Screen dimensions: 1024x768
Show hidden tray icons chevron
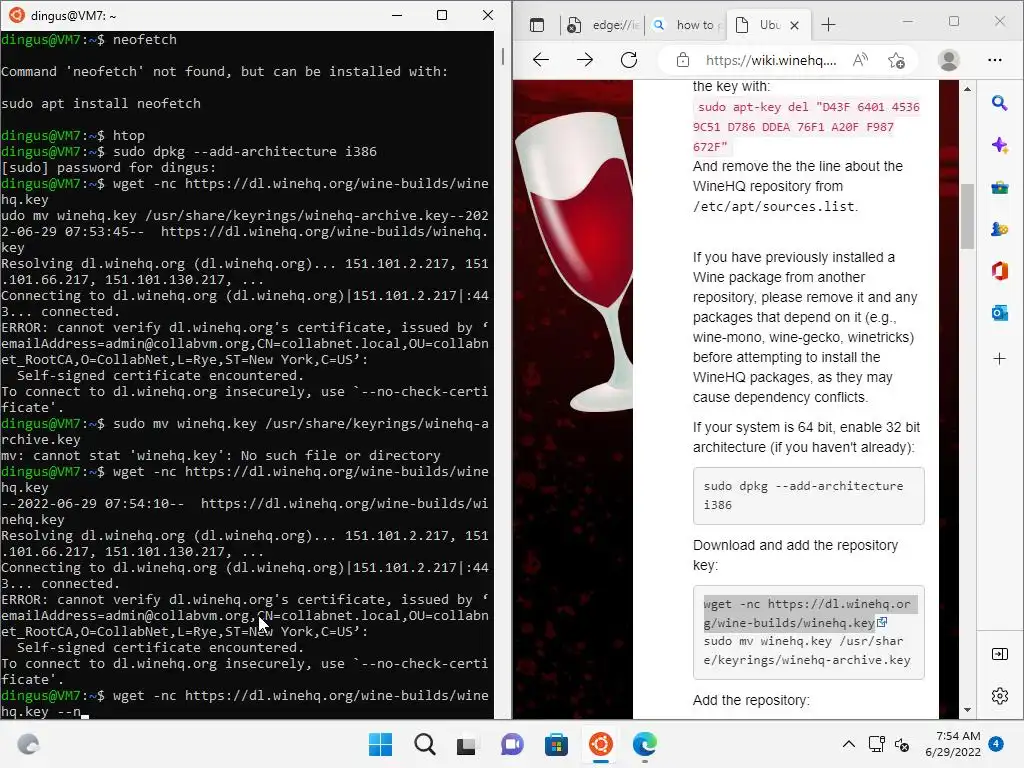point(848,744)
